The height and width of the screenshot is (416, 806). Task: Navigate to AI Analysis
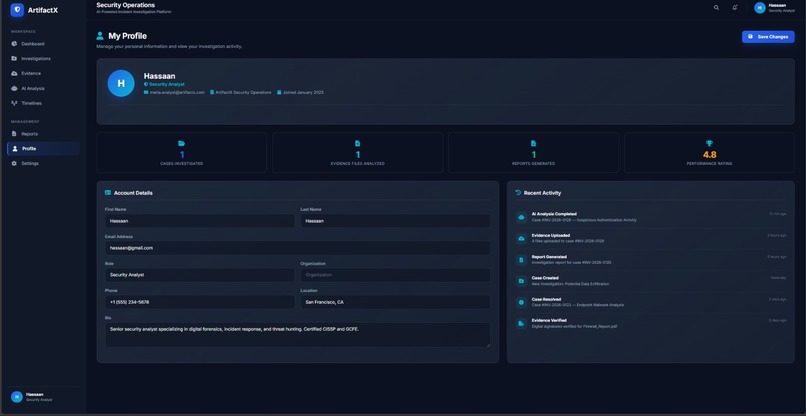43,88
